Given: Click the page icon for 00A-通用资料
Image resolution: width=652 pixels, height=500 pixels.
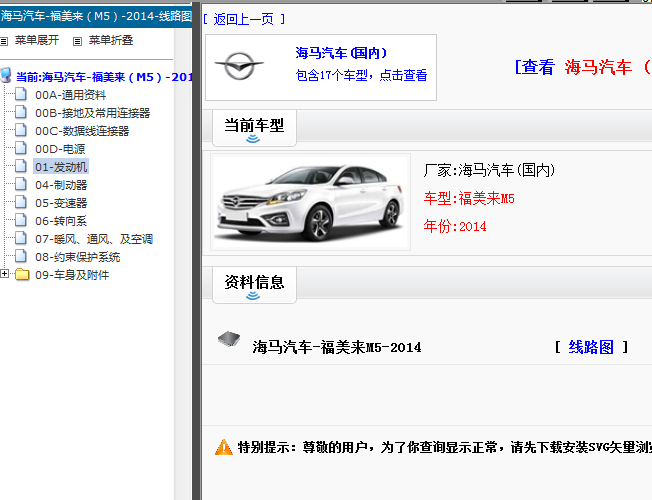Looking at the screenshot, I should pos(21,94).
